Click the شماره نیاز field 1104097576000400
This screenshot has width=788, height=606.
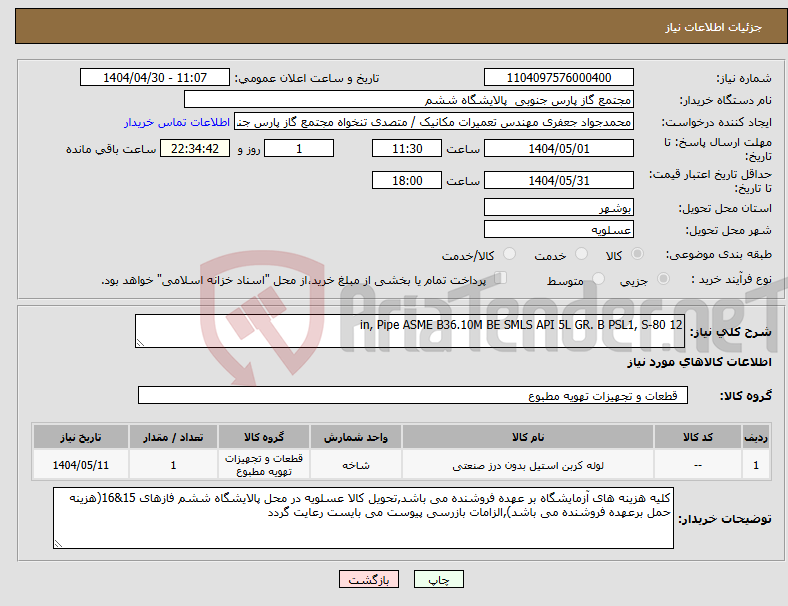coord(558,77)
